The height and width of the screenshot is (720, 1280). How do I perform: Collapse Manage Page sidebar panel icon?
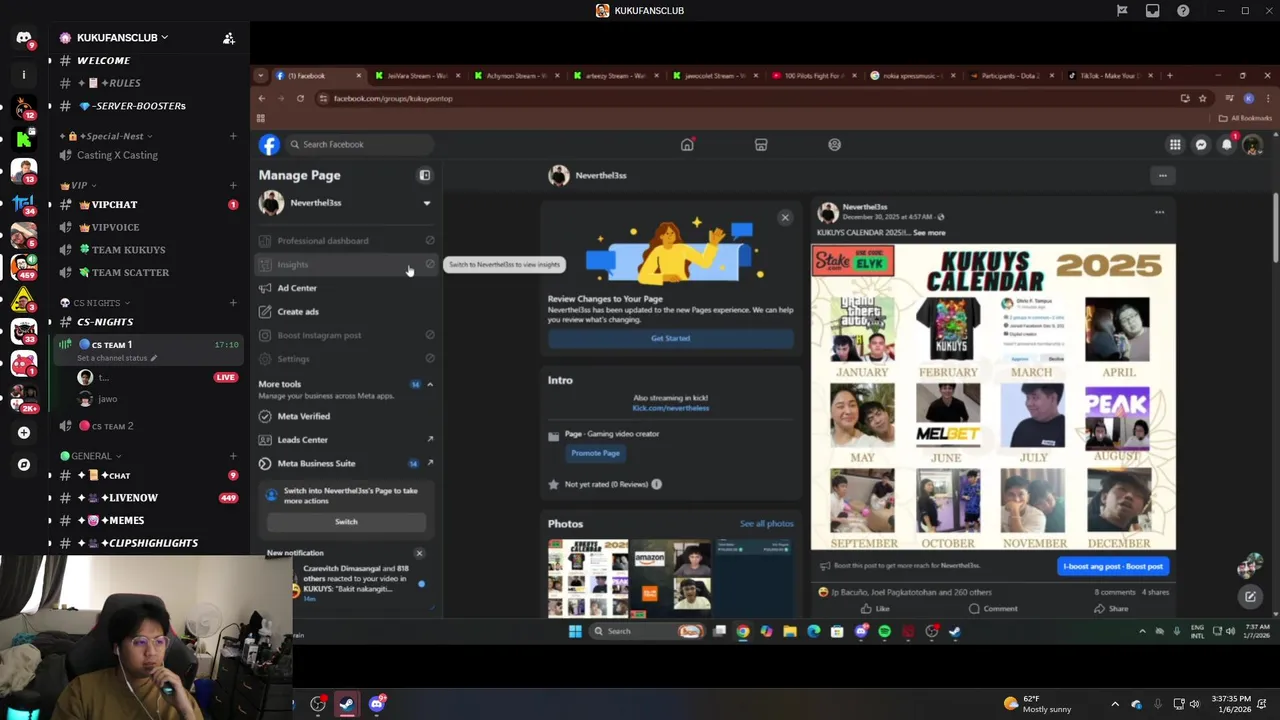pos(425,175)
